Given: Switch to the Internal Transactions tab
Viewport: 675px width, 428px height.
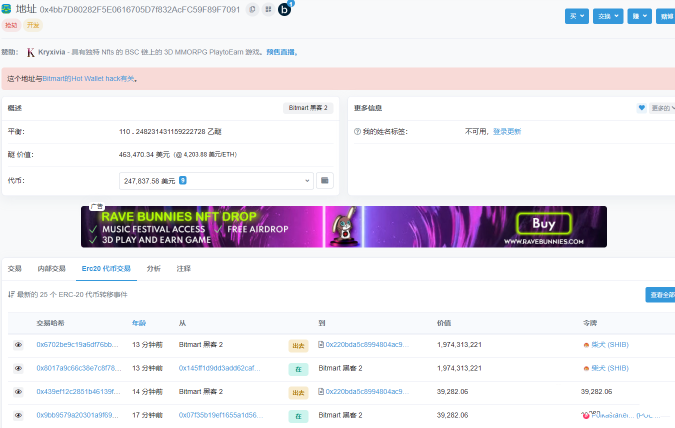Looking at the screenshot, I should [x=52, y=269].
